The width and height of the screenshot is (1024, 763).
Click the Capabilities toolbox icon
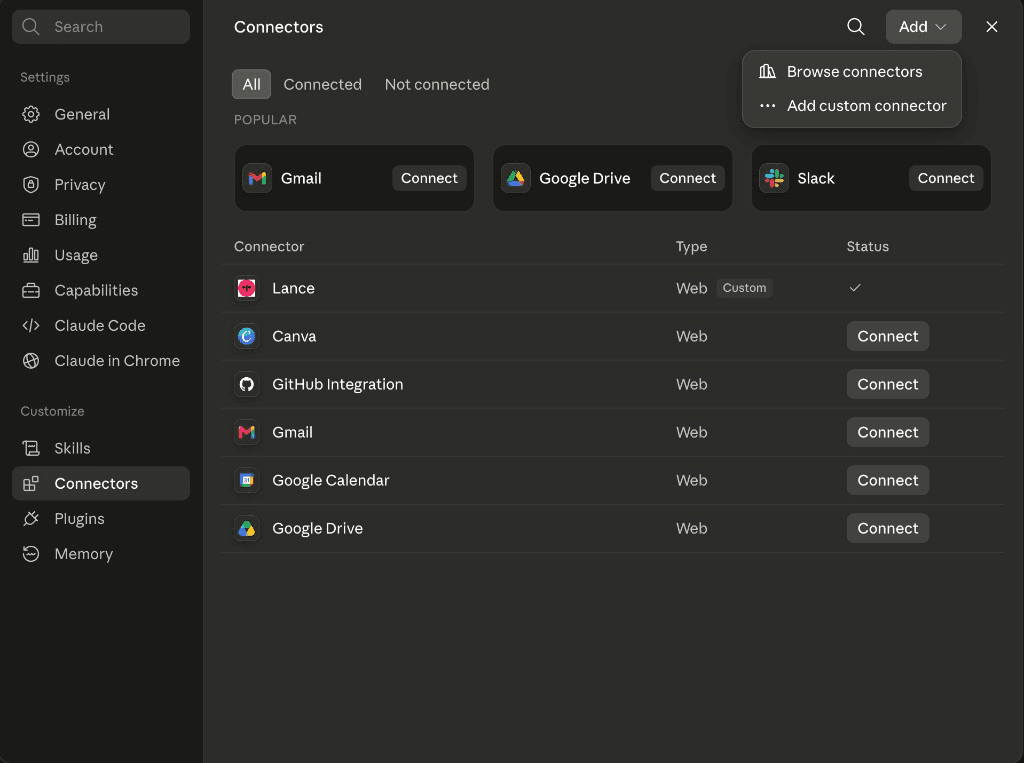(31, 290)
